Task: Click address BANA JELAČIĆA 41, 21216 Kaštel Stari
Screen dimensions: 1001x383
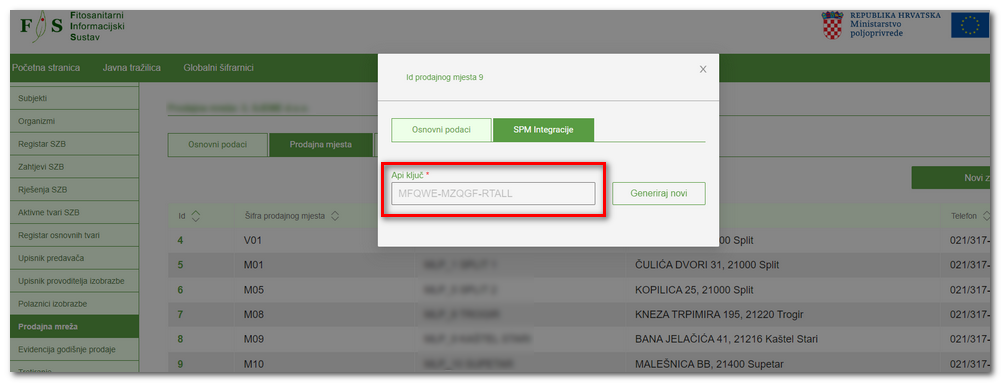Action: pyautogui.click(x=726, y=339)
